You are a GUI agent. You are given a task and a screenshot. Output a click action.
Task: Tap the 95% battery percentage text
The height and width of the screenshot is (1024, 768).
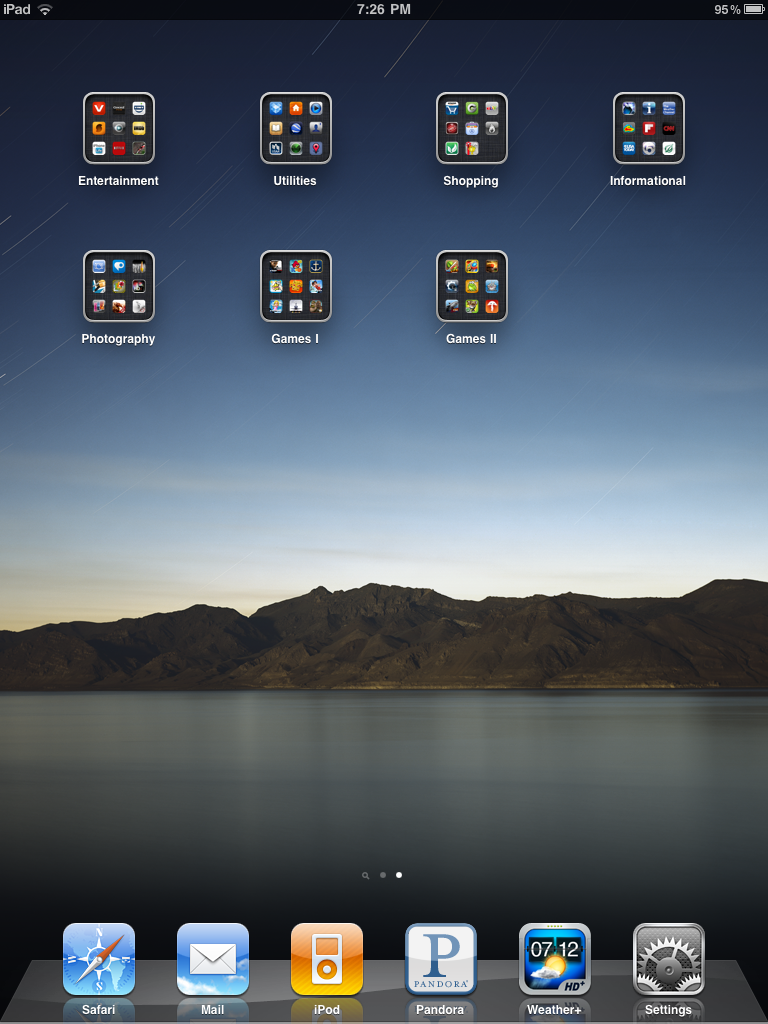728,9
